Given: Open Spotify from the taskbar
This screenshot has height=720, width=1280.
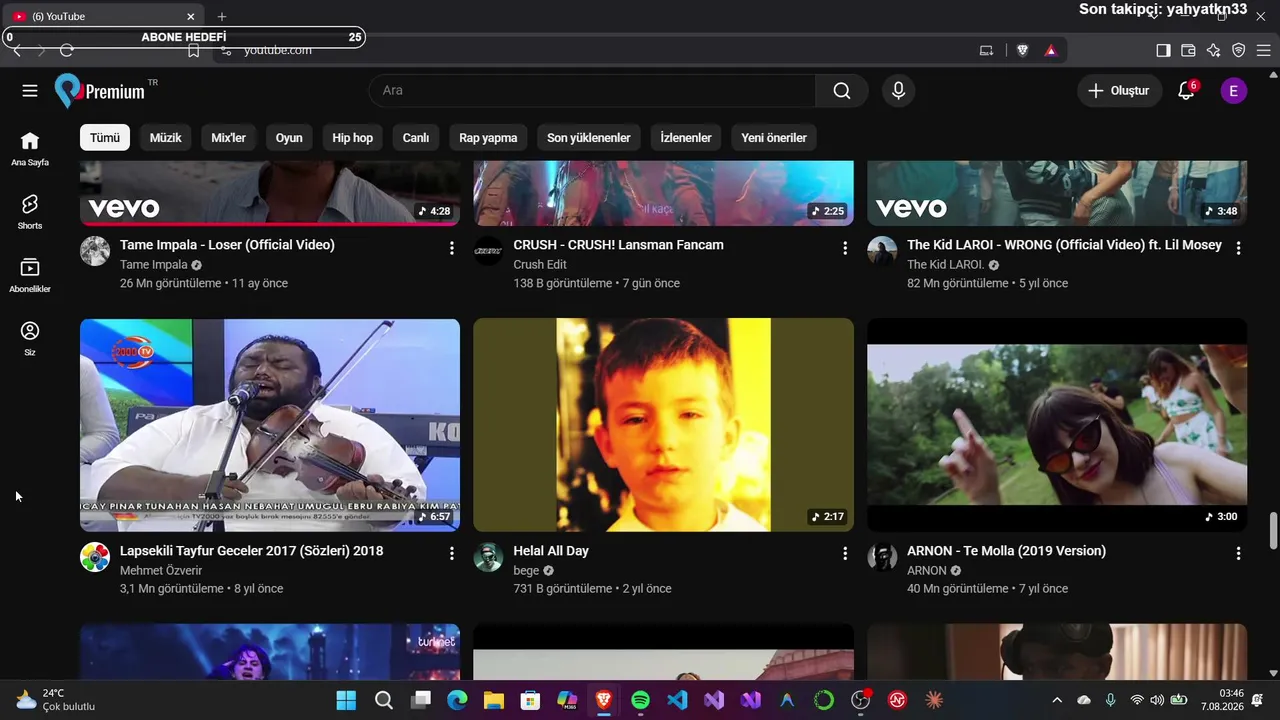Looking at the screenshot, I should pyautogui.click(x=640, y=700).
